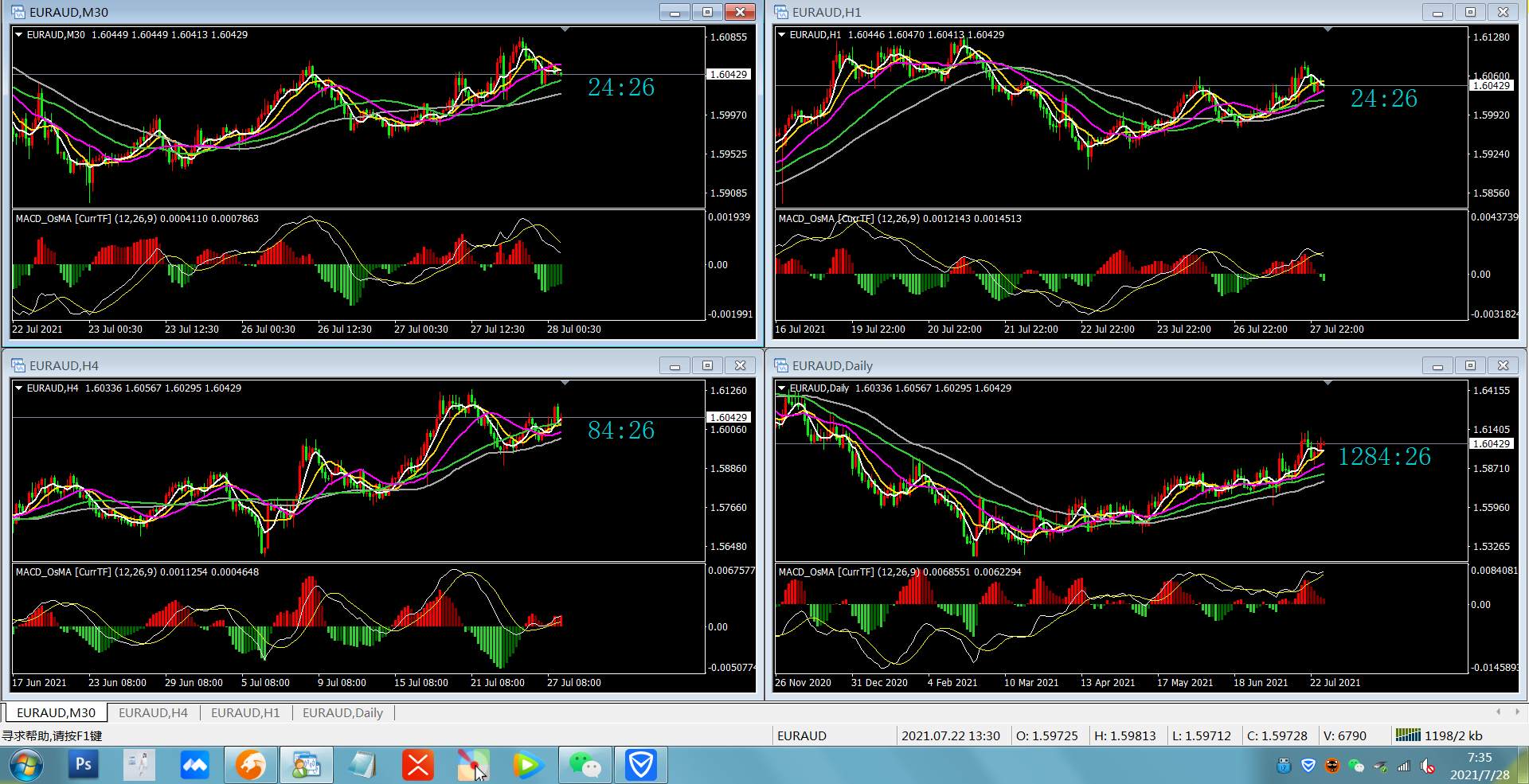
Task: Close the EURAUD,Daily chart window
Action: [1503, 365]
